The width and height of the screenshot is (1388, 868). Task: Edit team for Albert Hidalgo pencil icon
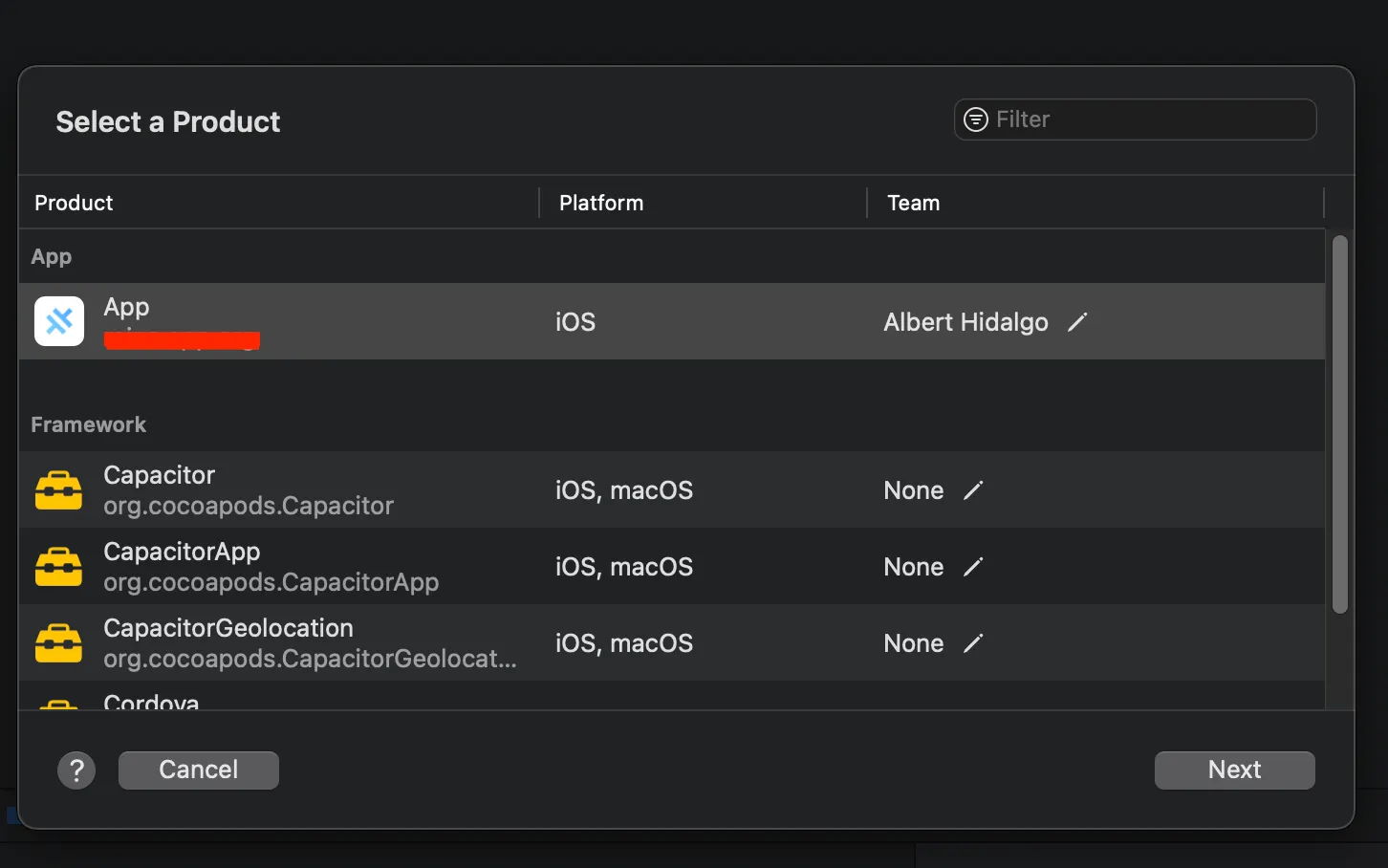pos(1077,322)
